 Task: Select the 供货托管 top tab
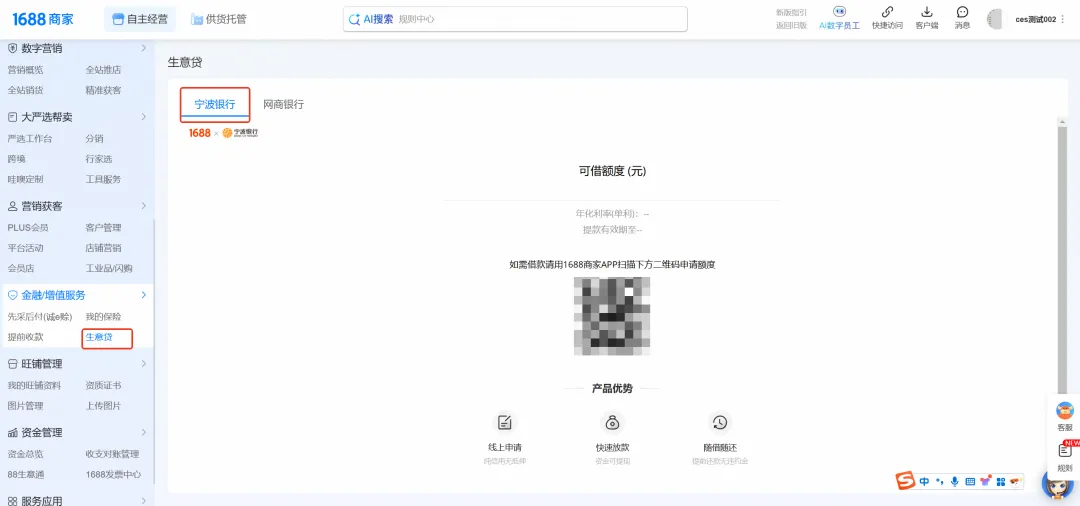[x=219, y=19]
